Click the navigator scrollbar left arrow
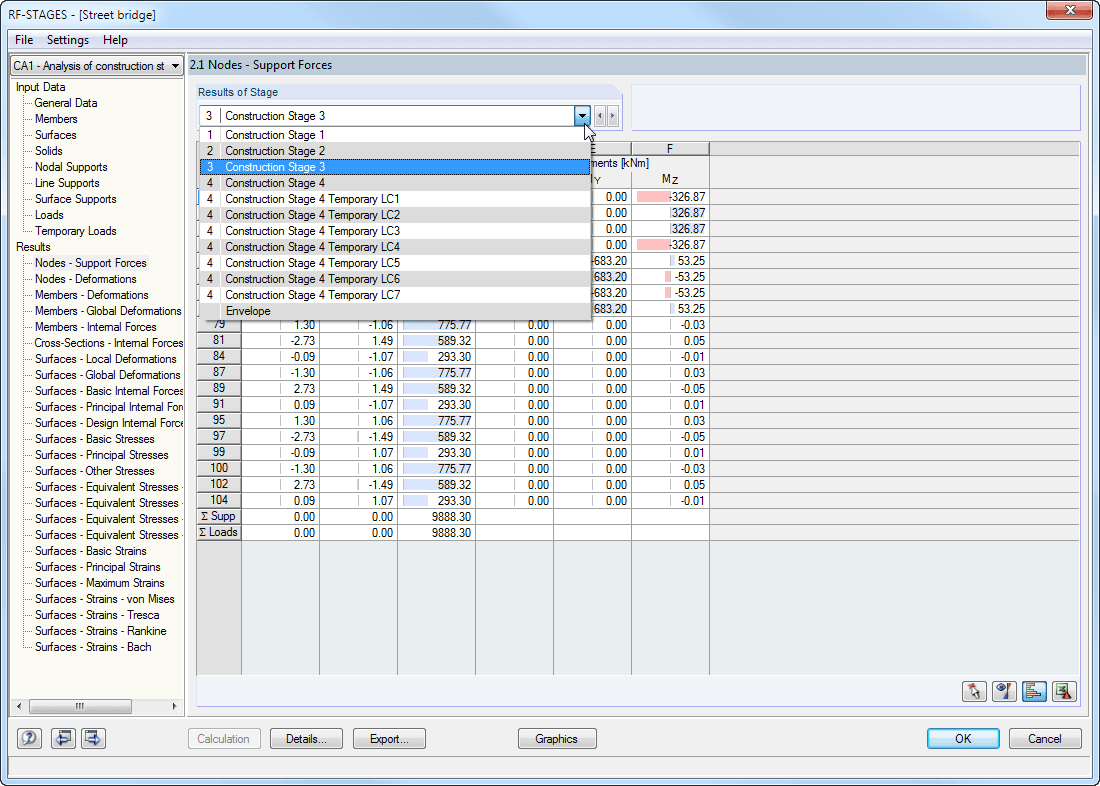1100x786 pixels. point(19,706)
